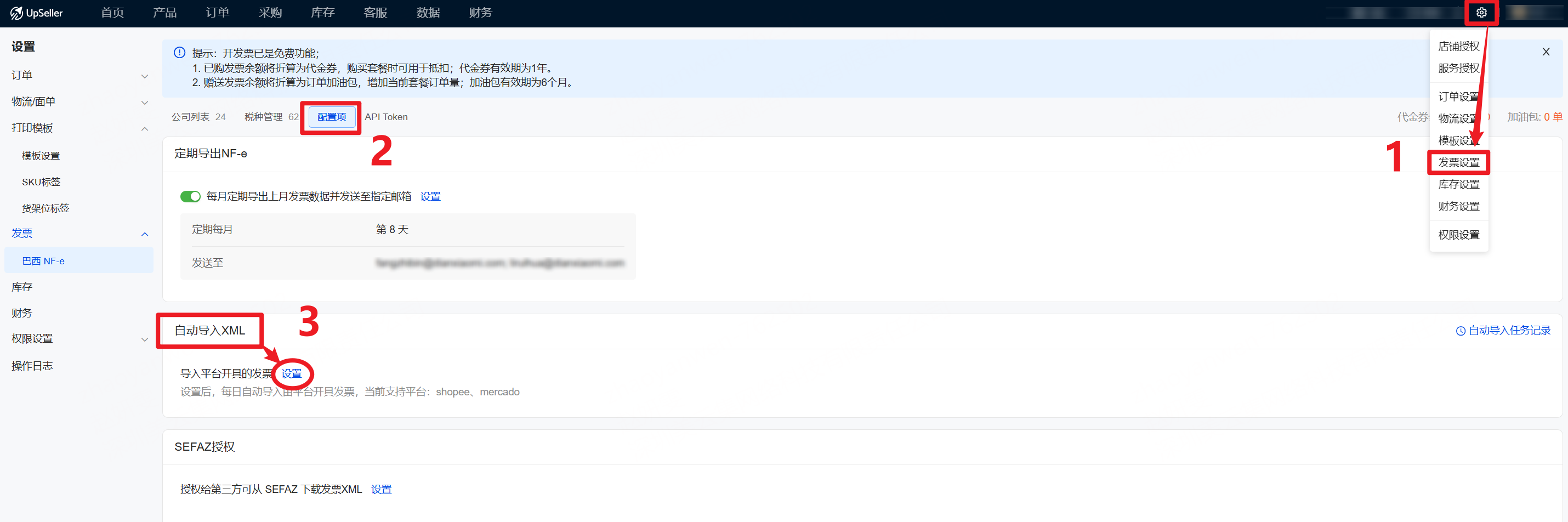
Task: Open 巴西 NF-e in the sidebar
Action: (43, 260)
